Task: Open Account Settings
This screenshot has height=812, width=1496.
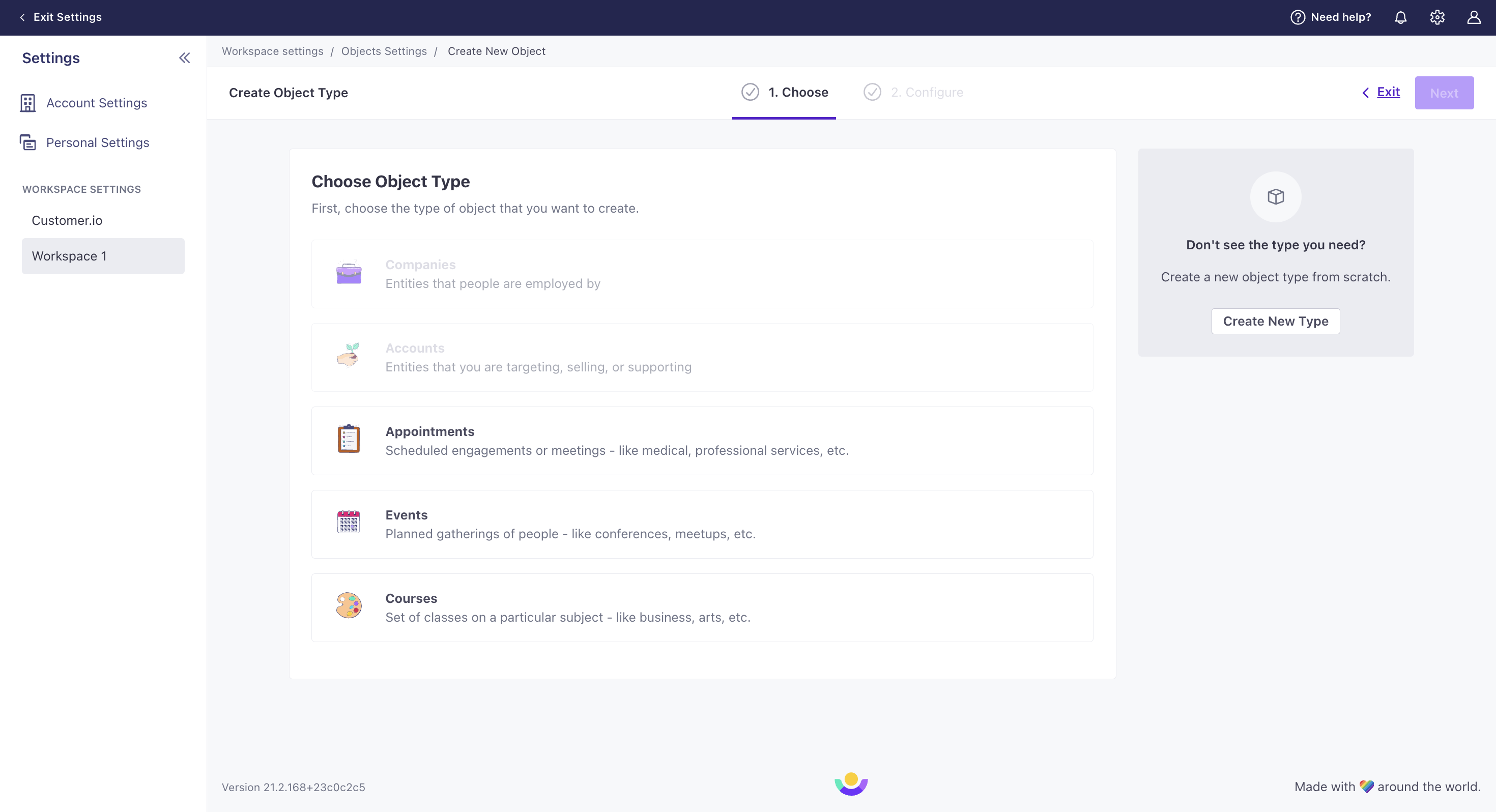Action: 96,103
